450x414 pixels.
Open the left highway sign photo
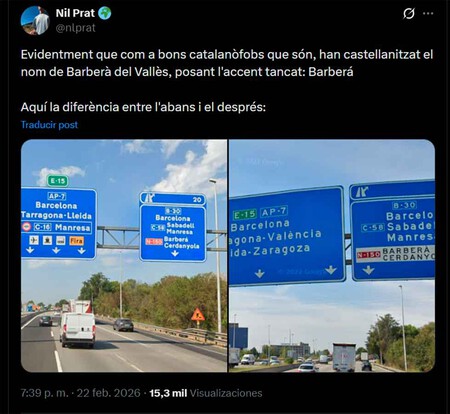124,256
